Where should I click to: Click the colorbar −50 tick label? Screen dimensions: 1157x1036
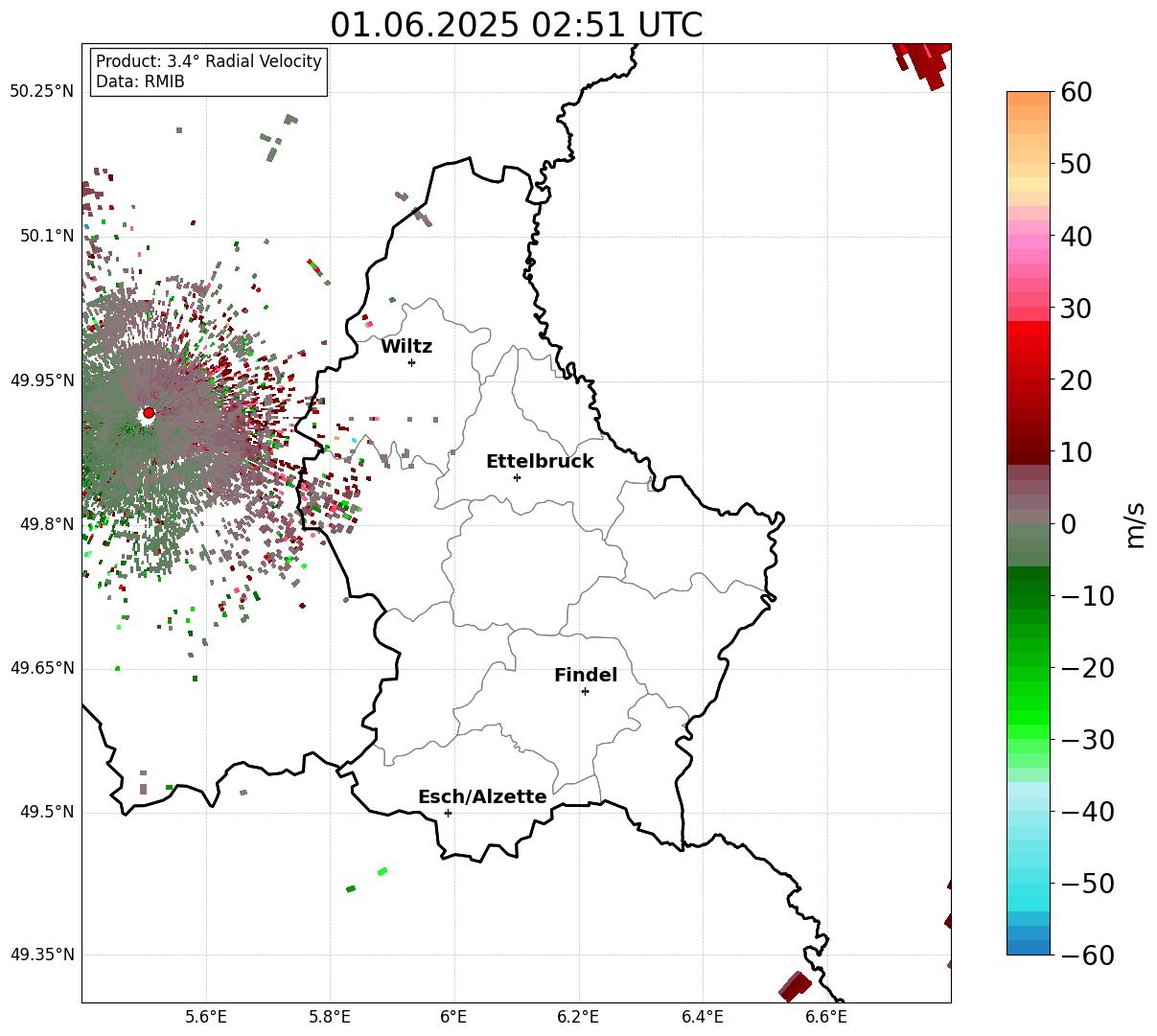pos(1088,884)
